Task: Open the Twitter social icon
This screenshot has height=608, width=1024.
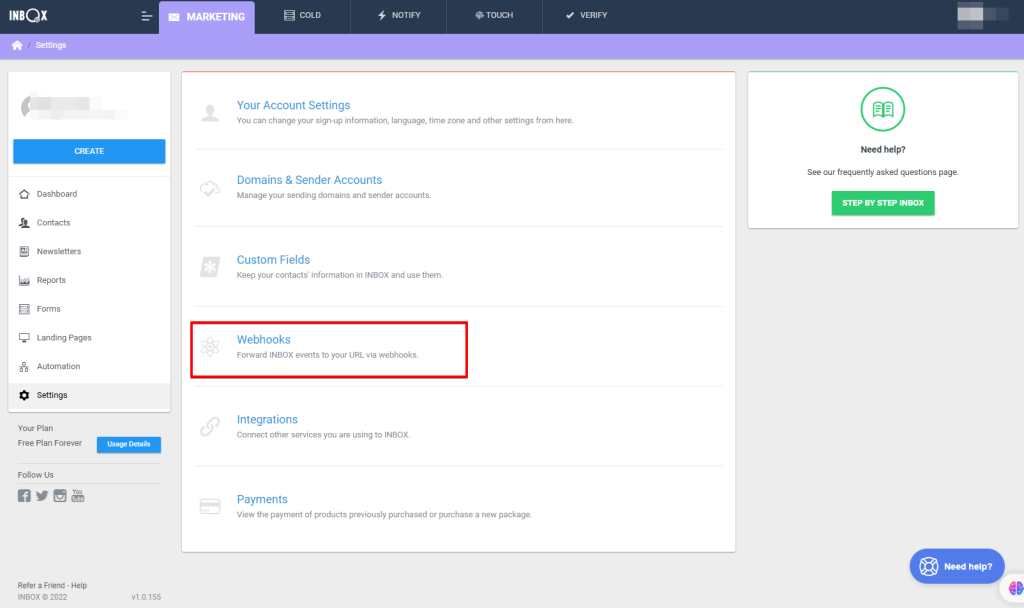Action: [x=42, y=496]
